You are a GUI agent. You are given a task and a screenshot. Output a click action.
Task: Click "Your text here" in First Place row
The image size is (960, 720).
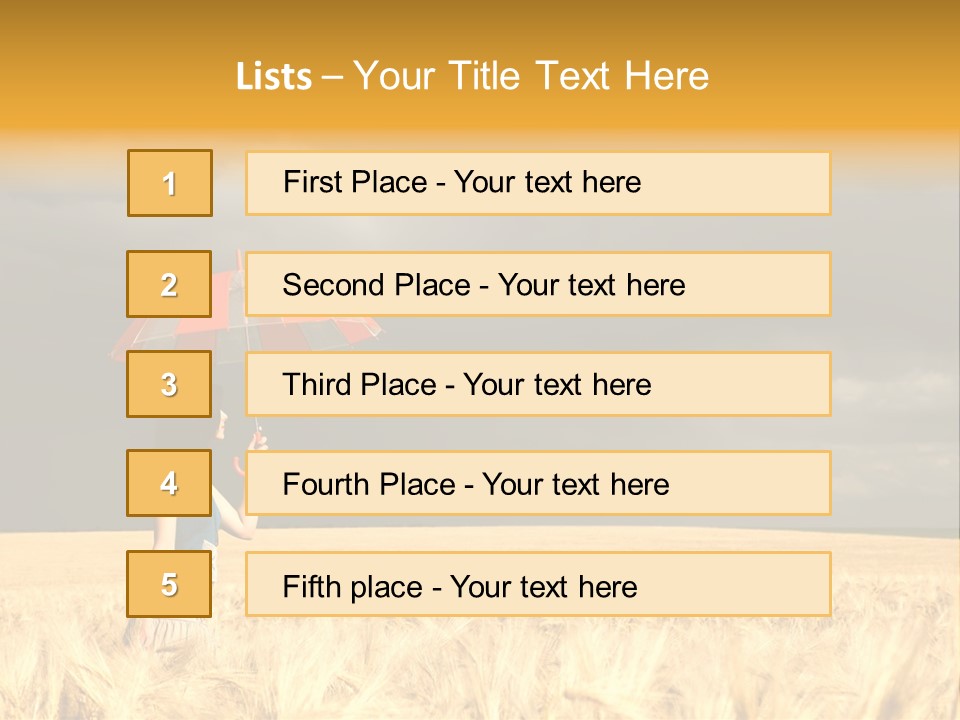[x=547, y=182]
